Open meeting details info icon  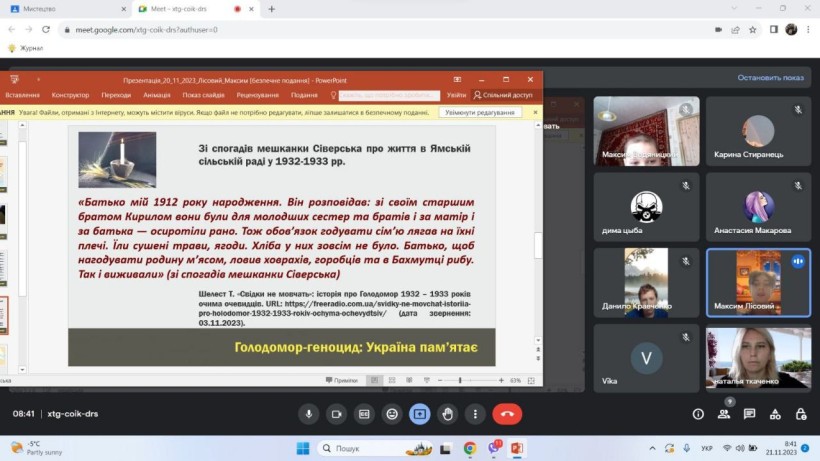(x=698, y=414)
